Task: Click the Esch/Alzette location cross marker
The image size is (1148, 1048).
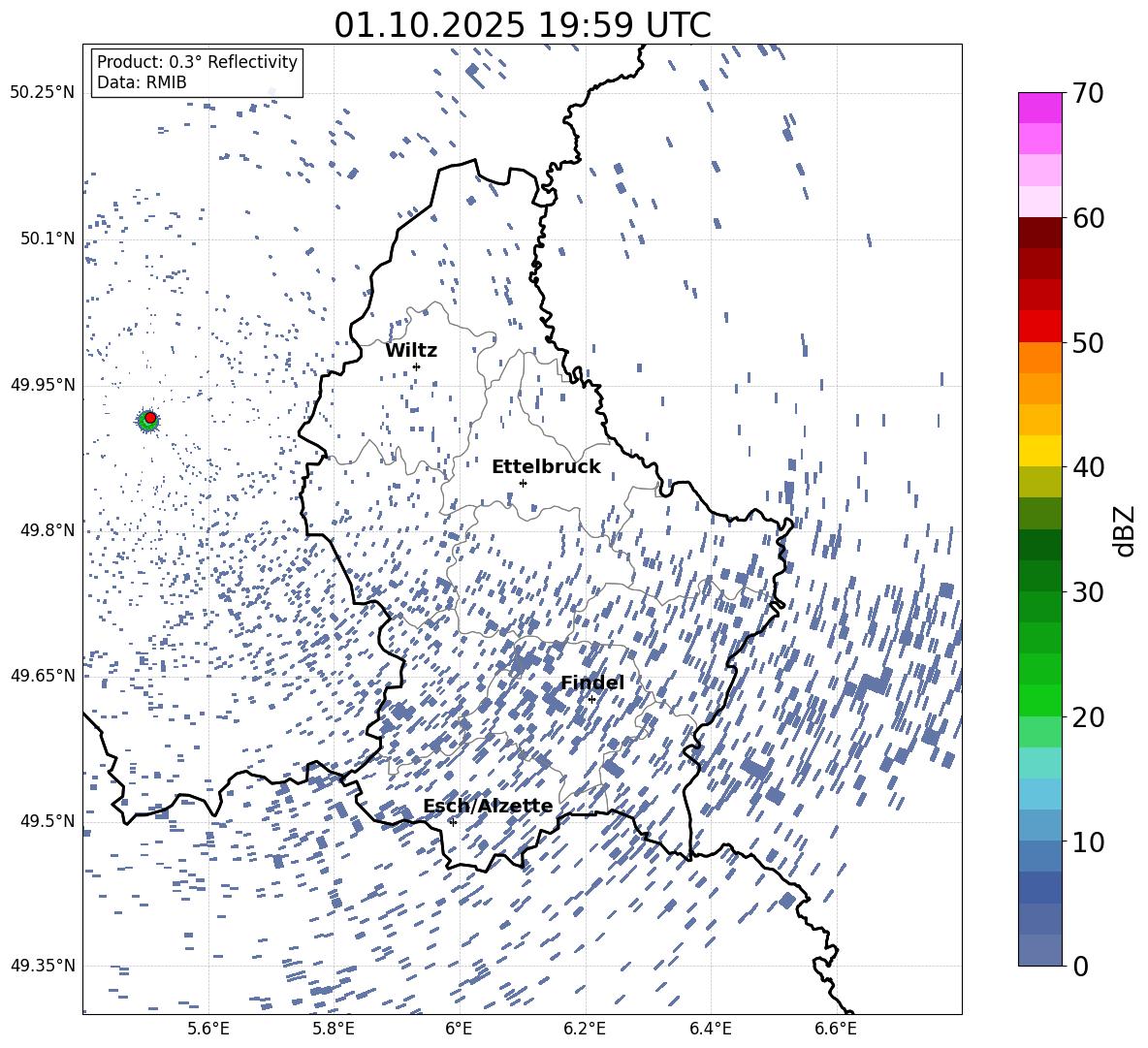Action: pyautogui.click(x=453, y=822)
